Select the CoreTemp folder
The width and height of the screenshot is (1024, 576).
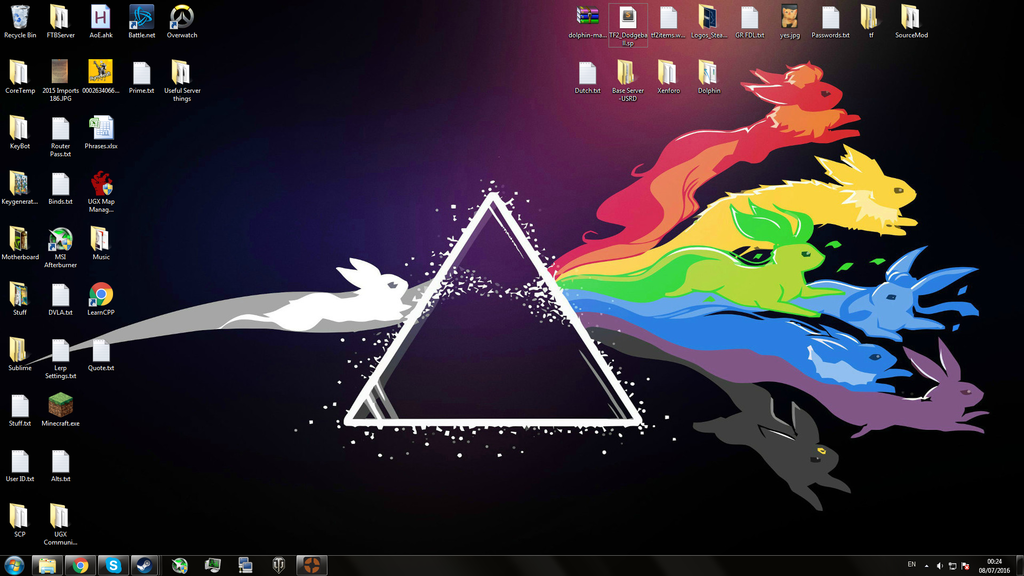pyautogui.click(x=20, y=77)
